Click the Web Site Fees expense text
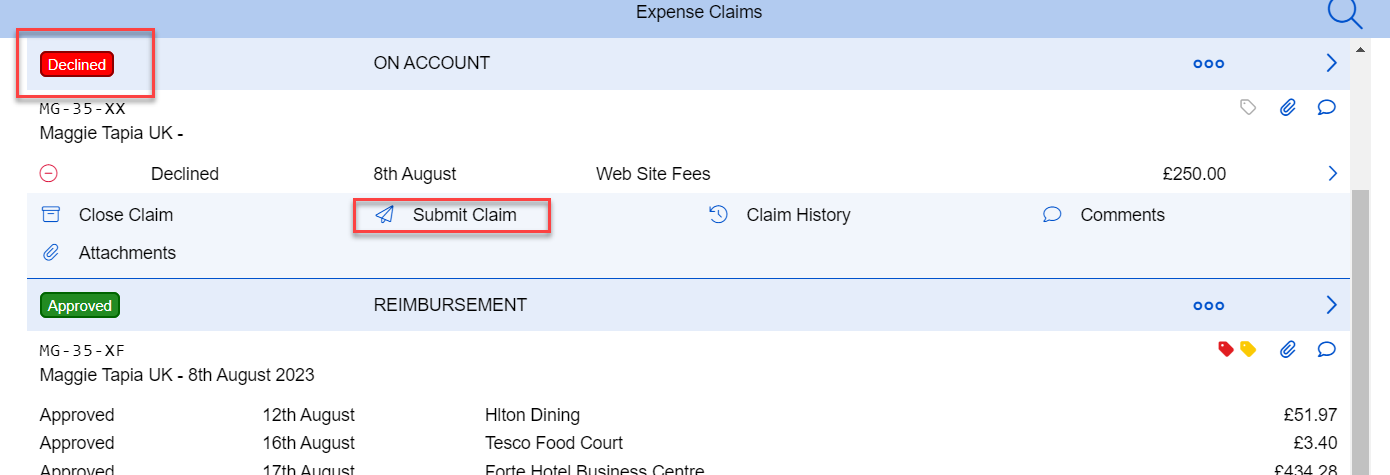The image size is (1390, 475). pyautogui.click(x=653, y=173)
